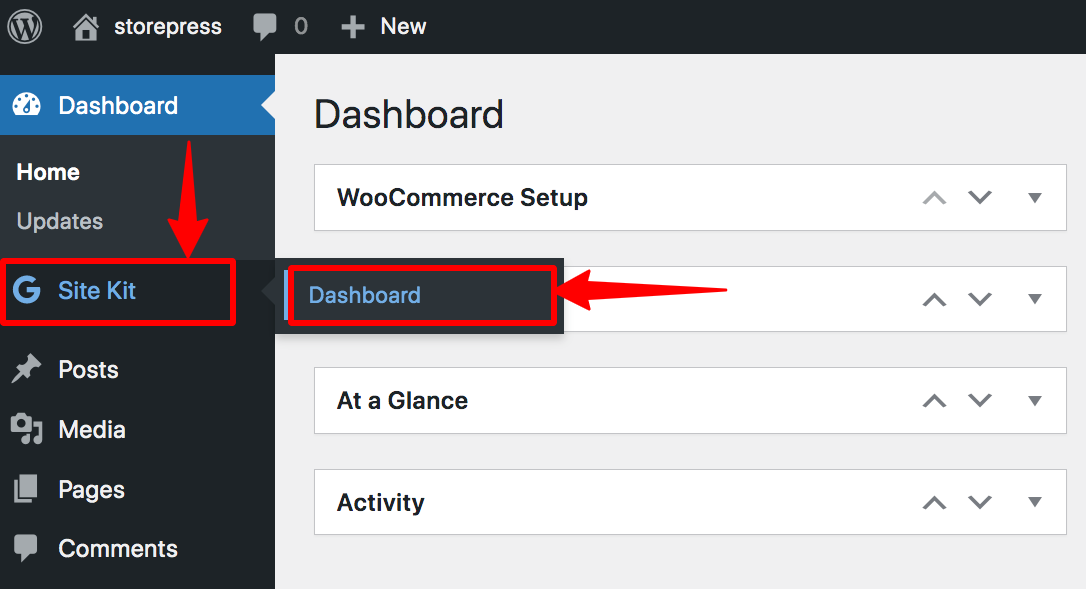Collapse the Activity widget

[1035, 502]
